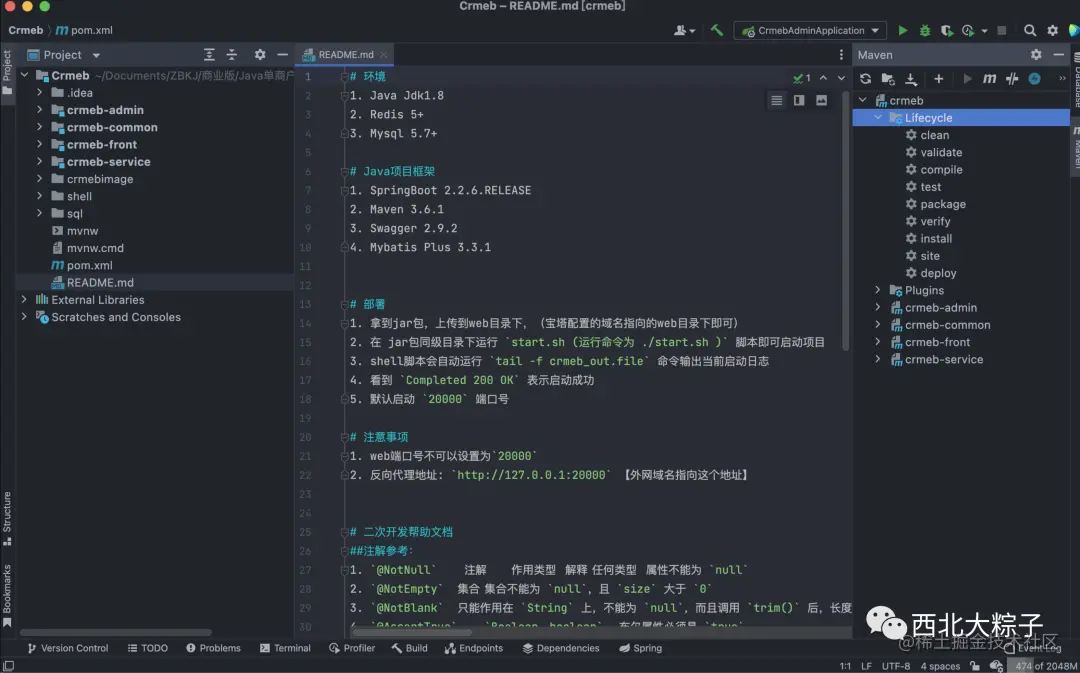Expand External Libraries node
This screenshot has width=1080, height=673.
point(24,300)
